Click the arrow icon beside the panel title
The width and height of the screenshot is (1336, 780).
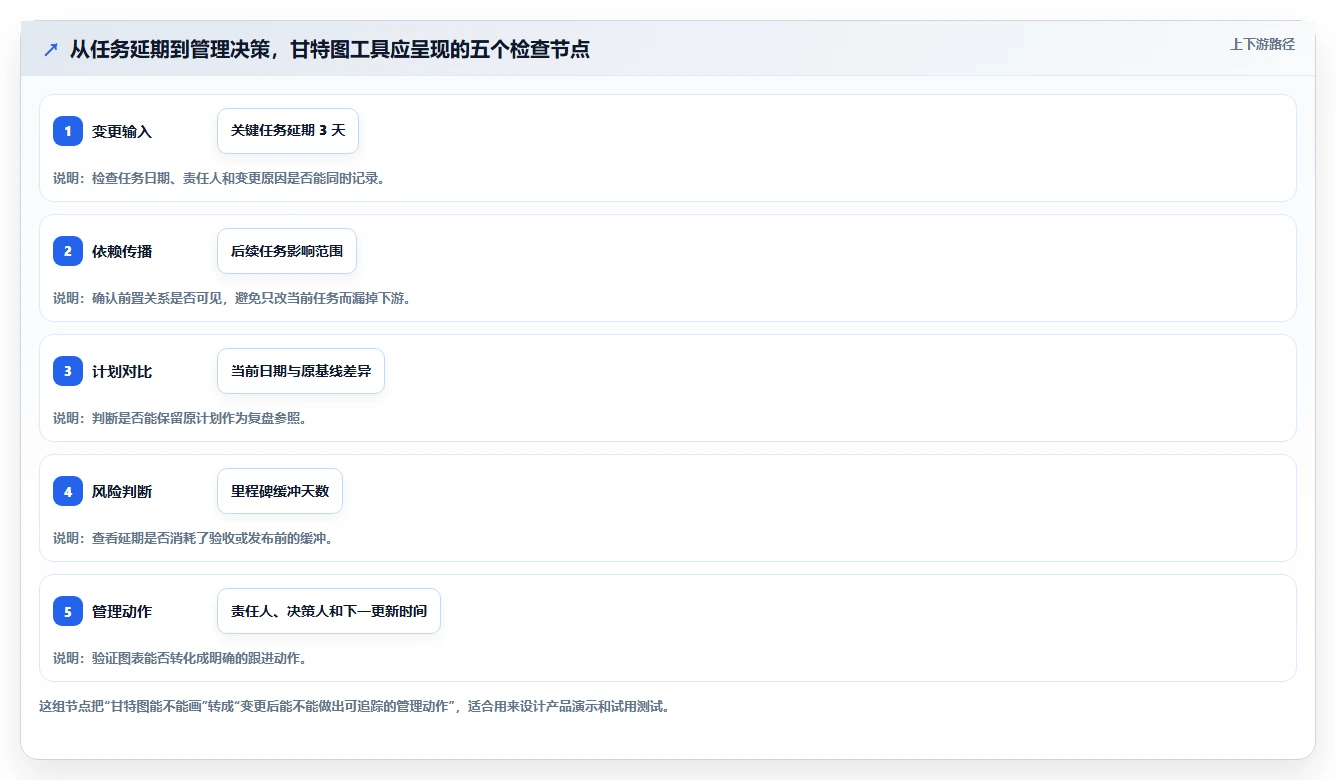(51, 49)
